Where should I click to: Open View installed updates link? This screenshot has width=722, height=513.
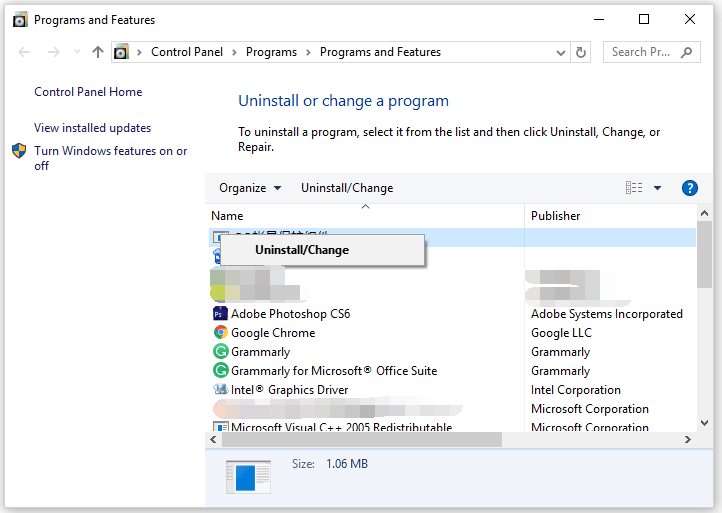(93, 128)
